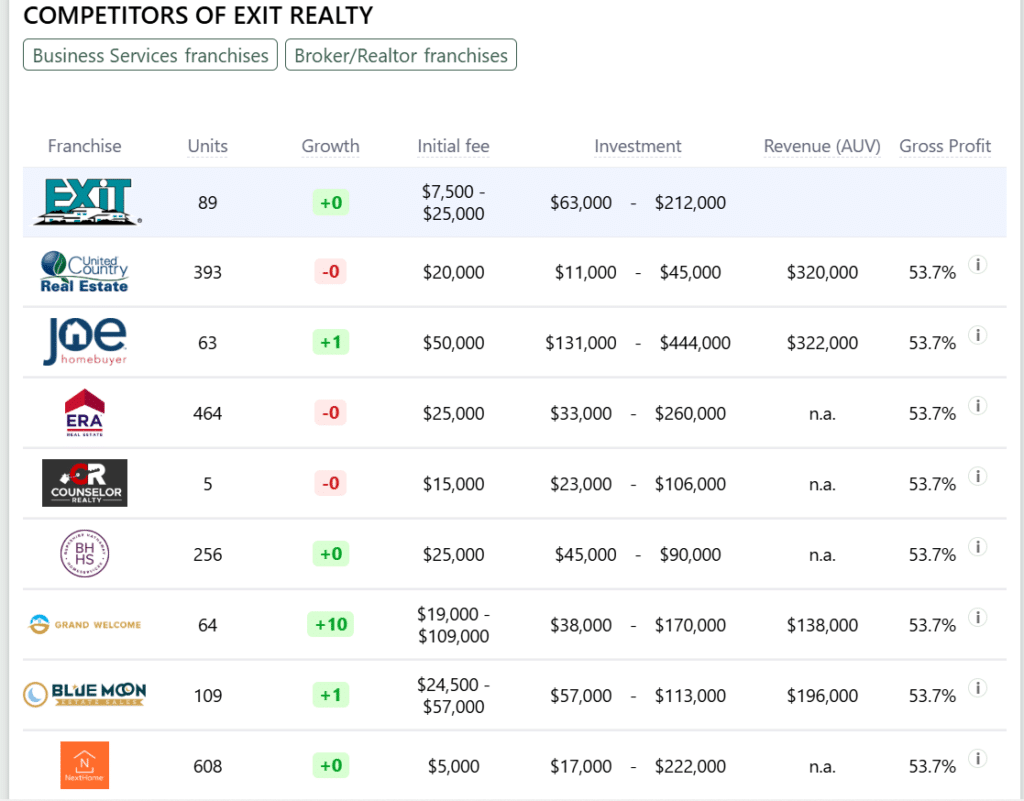Click the $138,000 revenue value

pos(822,625)
